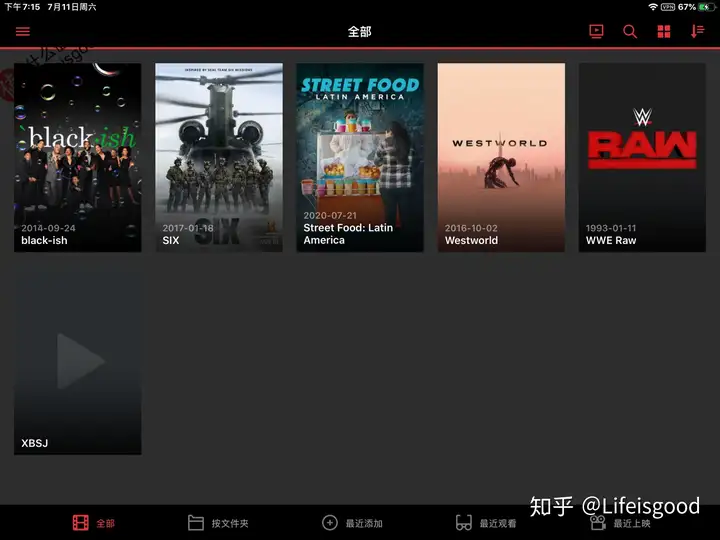
Task: Click the date 1993-01-11
Action: click(611, 228)
